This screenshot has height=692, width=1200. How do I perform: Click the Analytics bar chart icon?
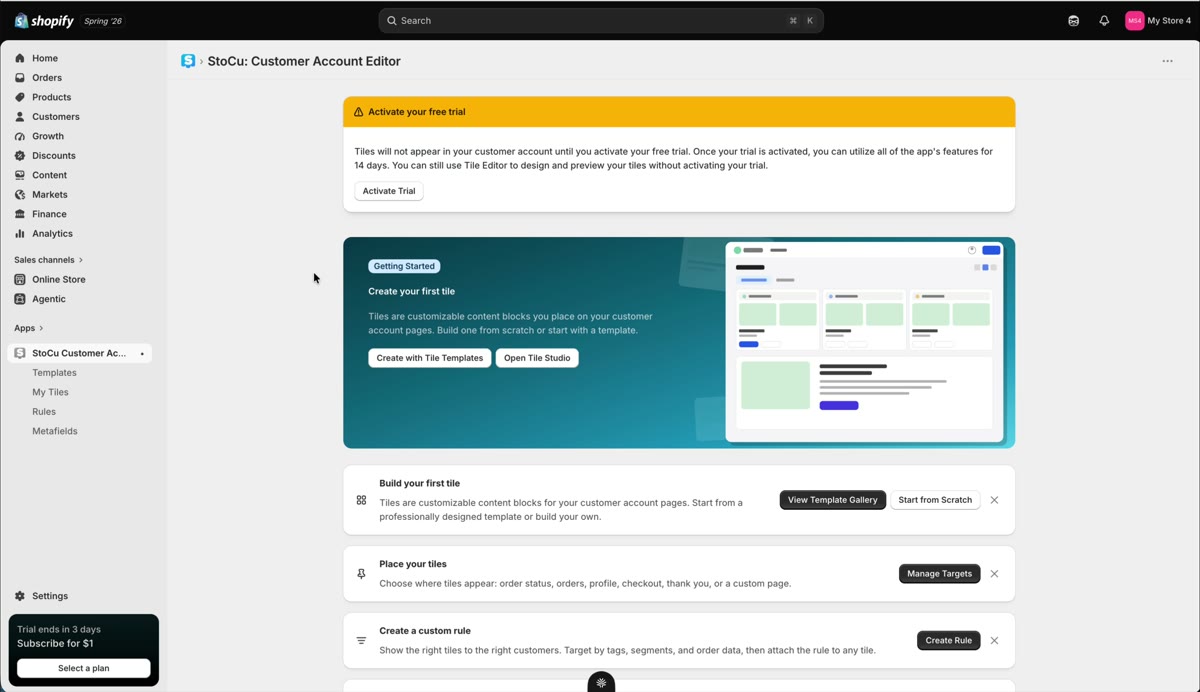pos(20,234)
